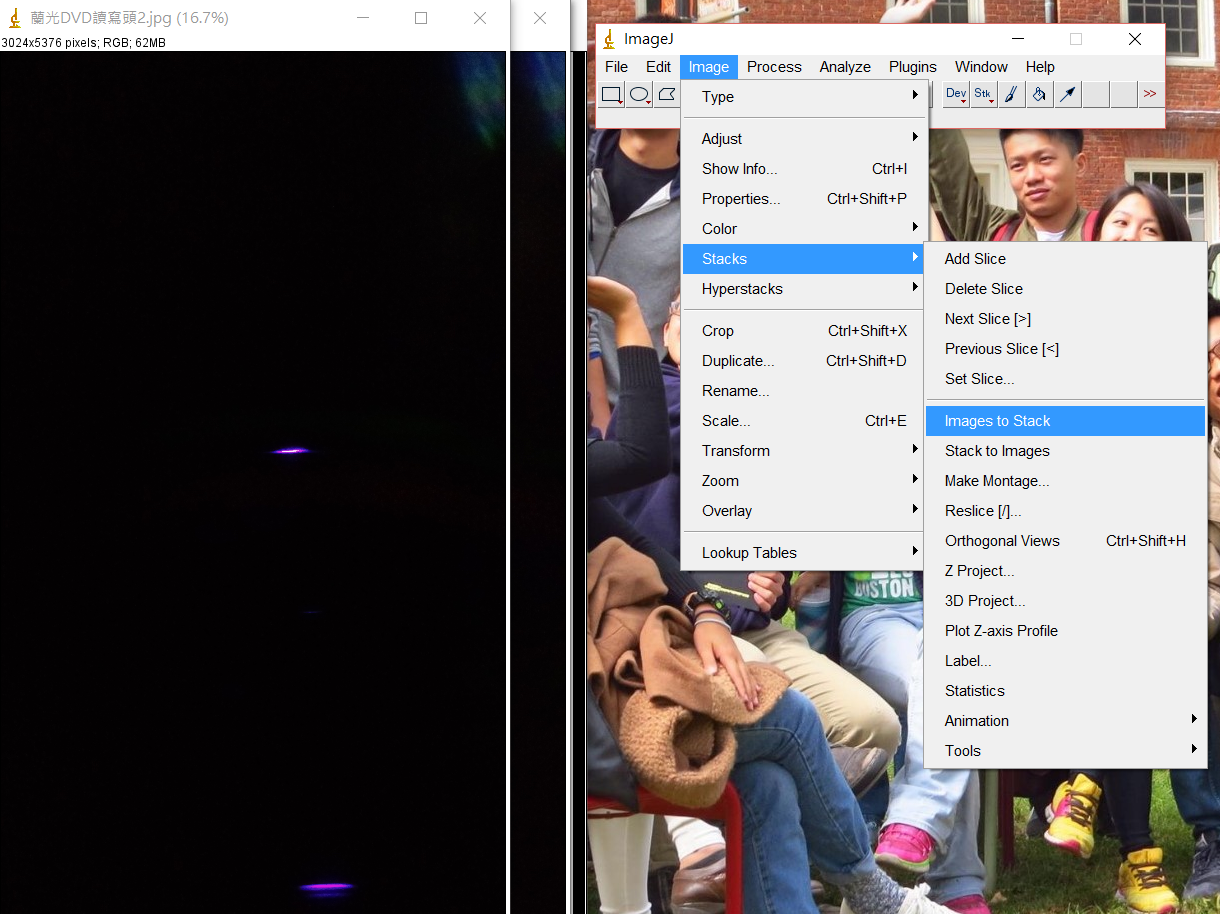Expand the Type submenu
Image resolution: width=1220 pixels, height=914 pixels.
pyautogui.click(x=805, y=97)
